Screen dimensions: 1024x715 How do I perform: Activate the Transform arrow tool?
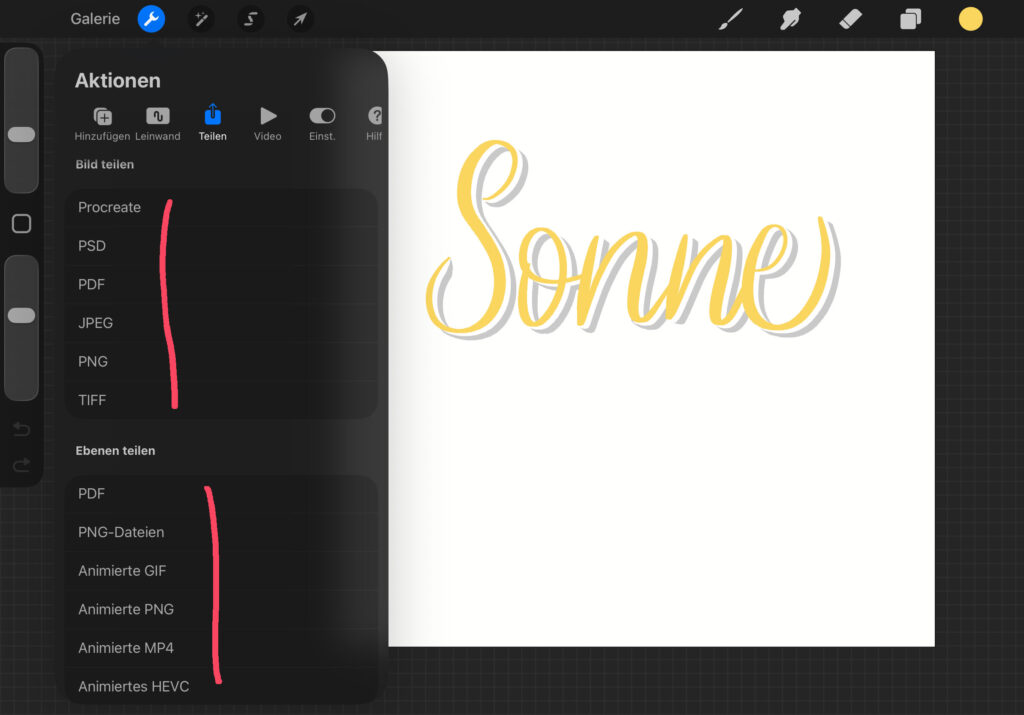300,19
